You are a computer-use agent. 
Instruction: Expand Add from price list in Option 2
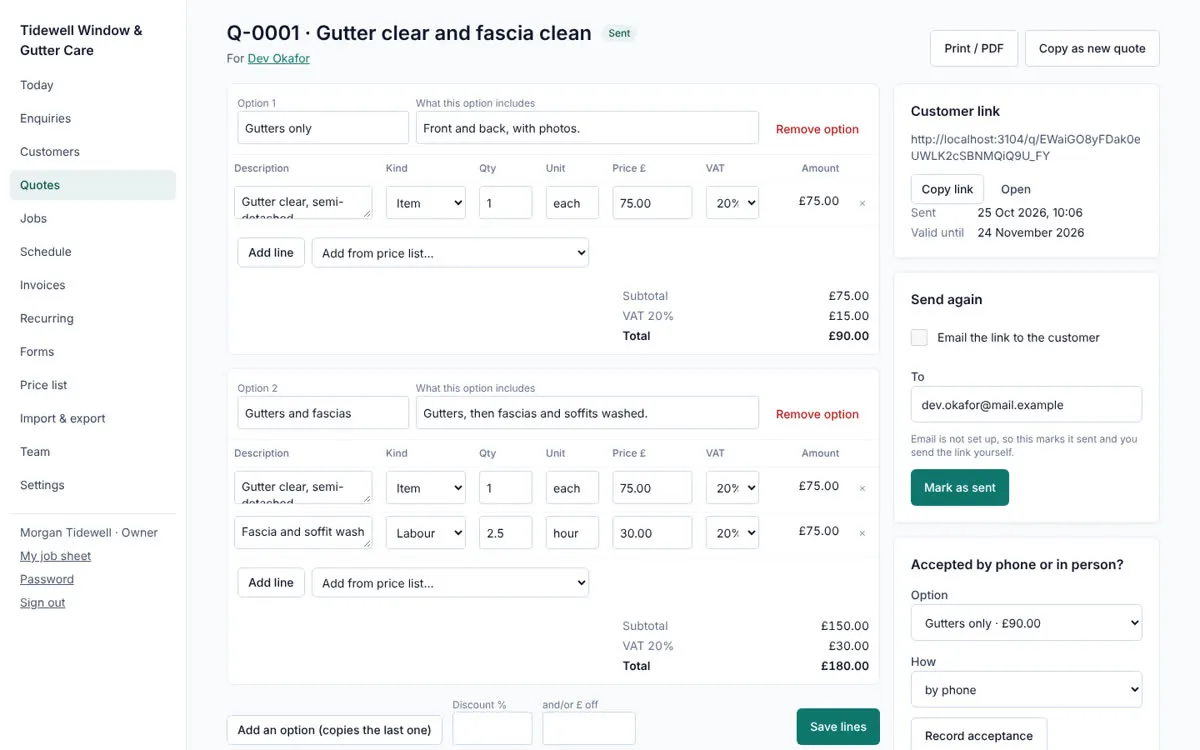coord(450,583)
